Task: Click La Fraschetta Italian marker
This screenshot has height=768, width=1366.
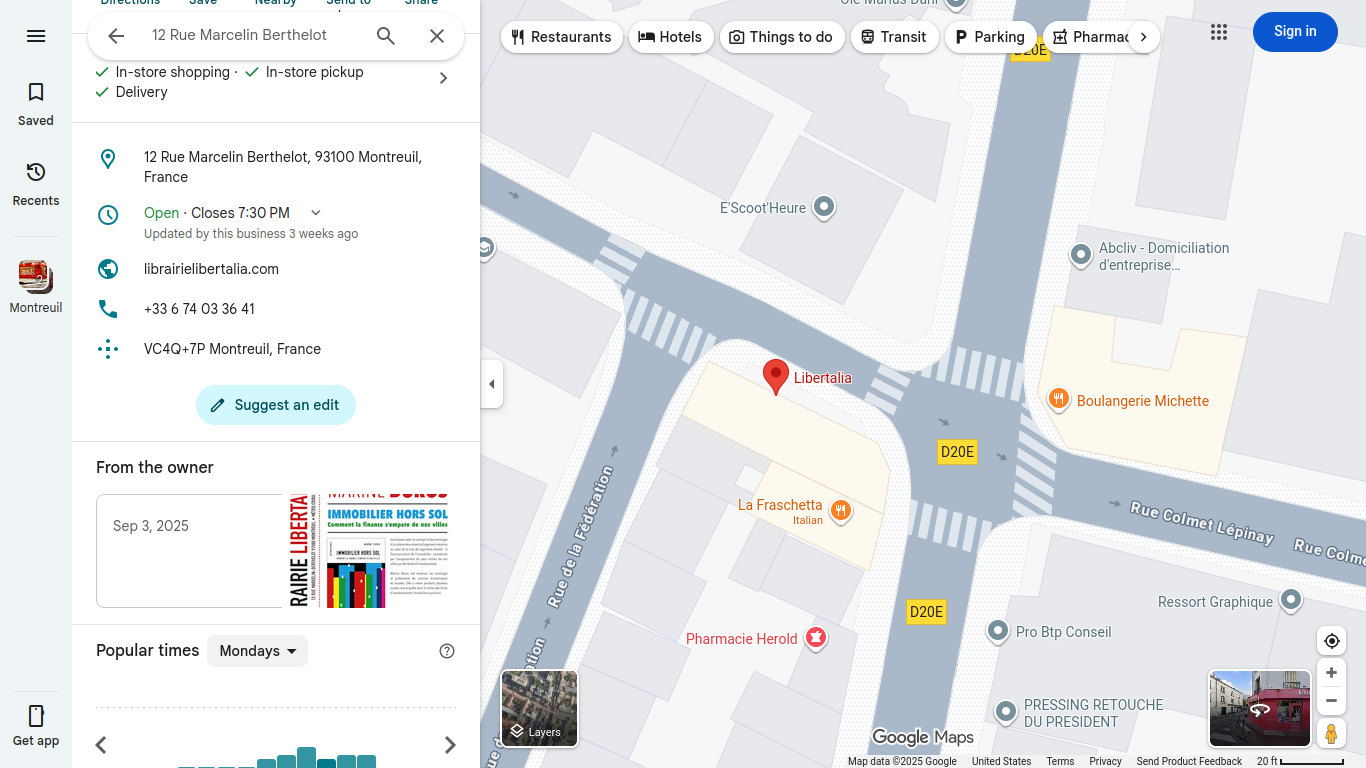Action: [840, 511]
